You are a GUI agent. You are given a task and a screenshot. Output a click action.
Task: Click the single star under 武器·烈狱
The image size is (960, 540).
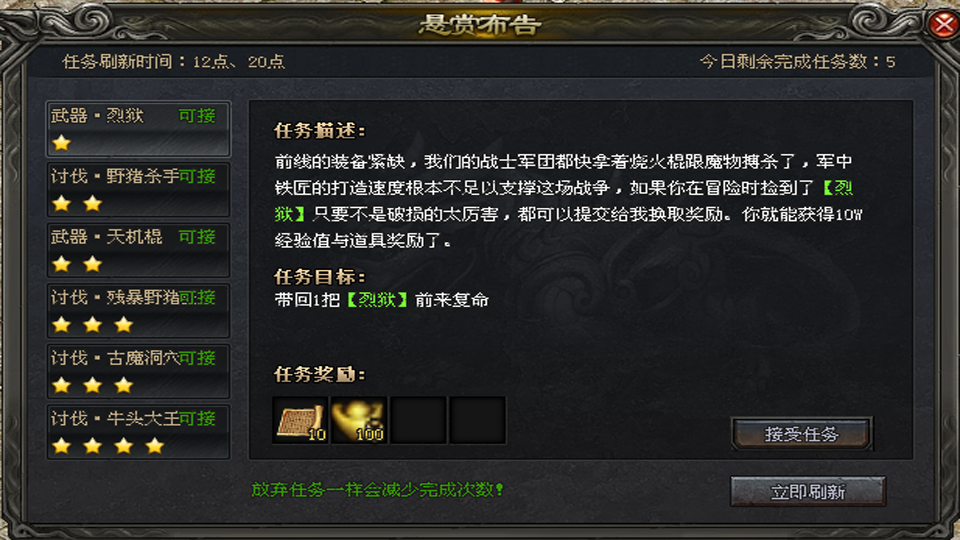tap(61, 143)
